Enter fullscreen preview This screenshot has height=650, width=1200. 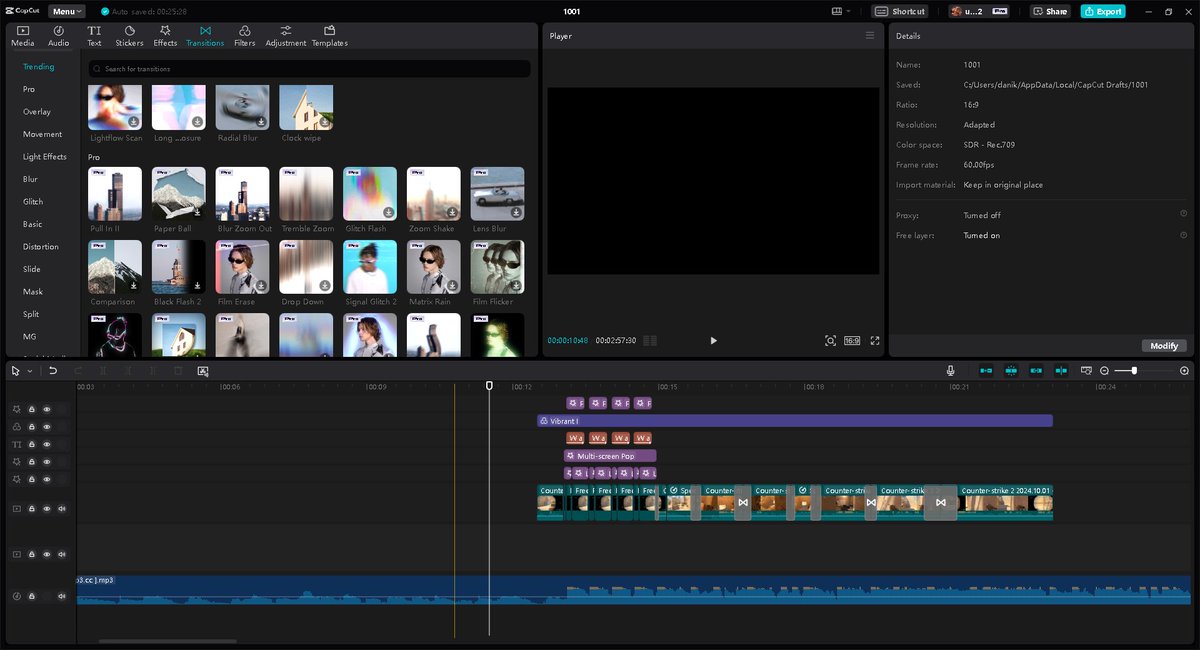875,341
